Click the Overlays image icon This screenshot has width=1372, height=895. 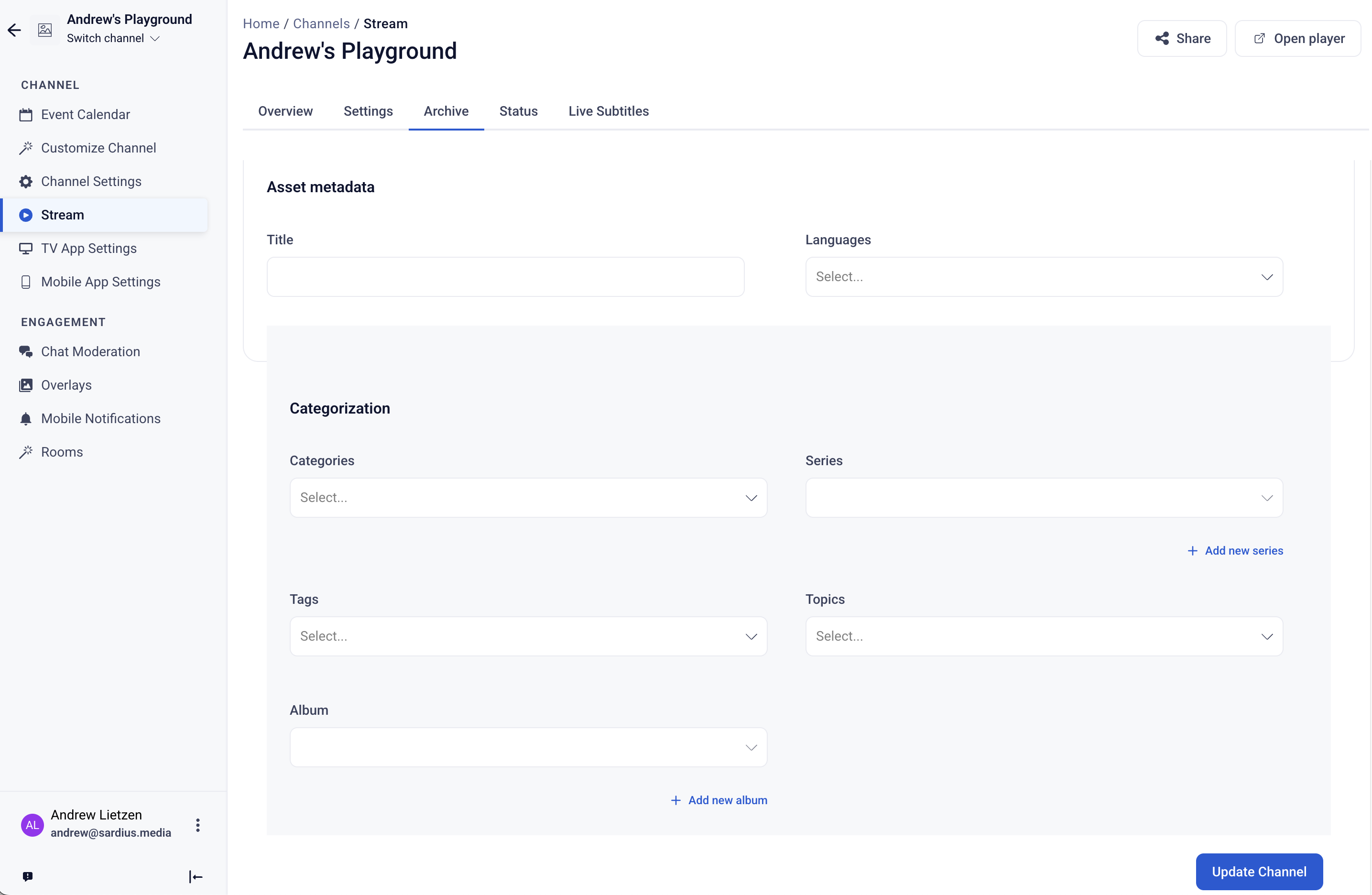[25, 385]
